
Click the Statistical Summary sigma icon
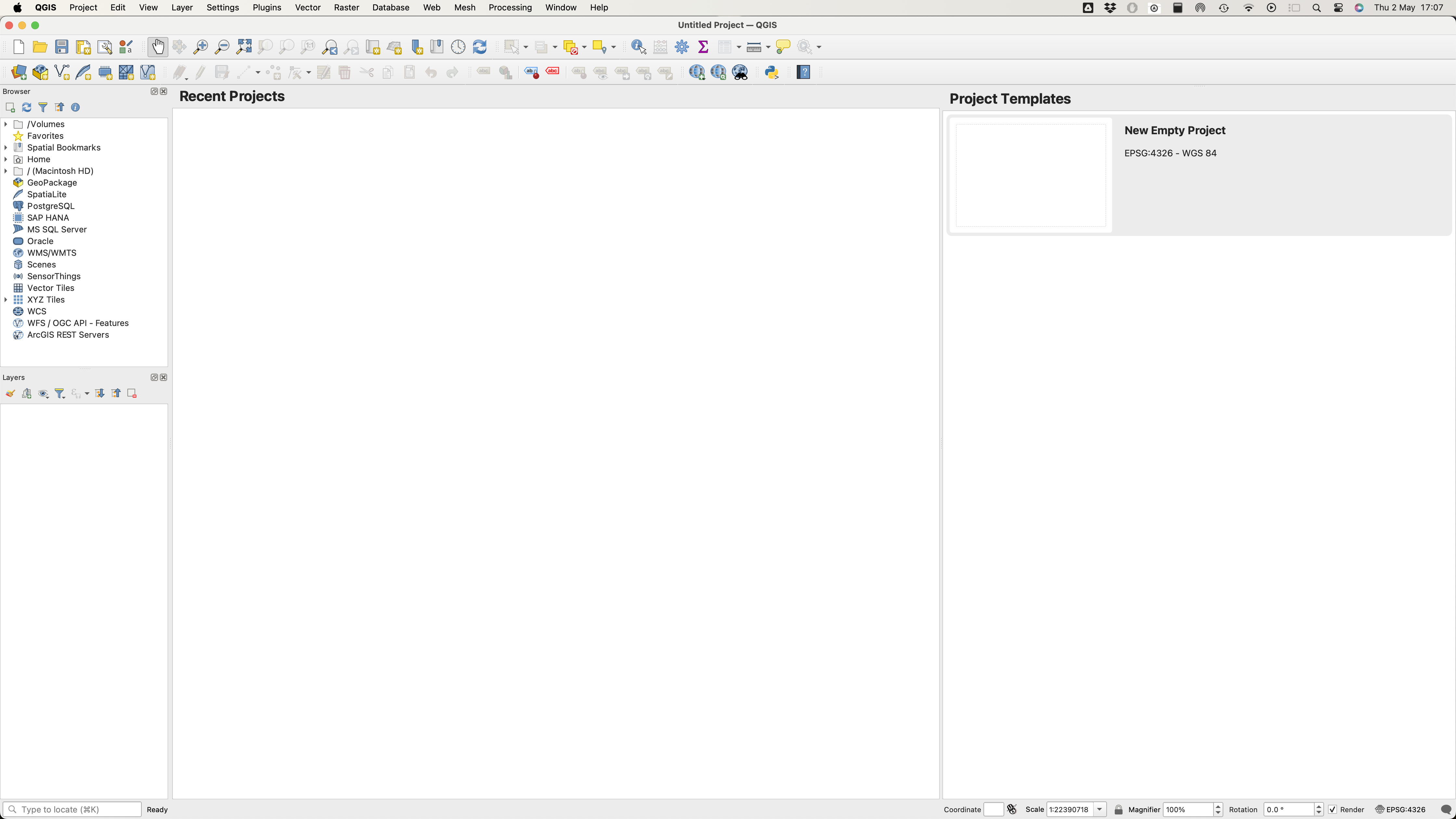click(x=703, y=47)
